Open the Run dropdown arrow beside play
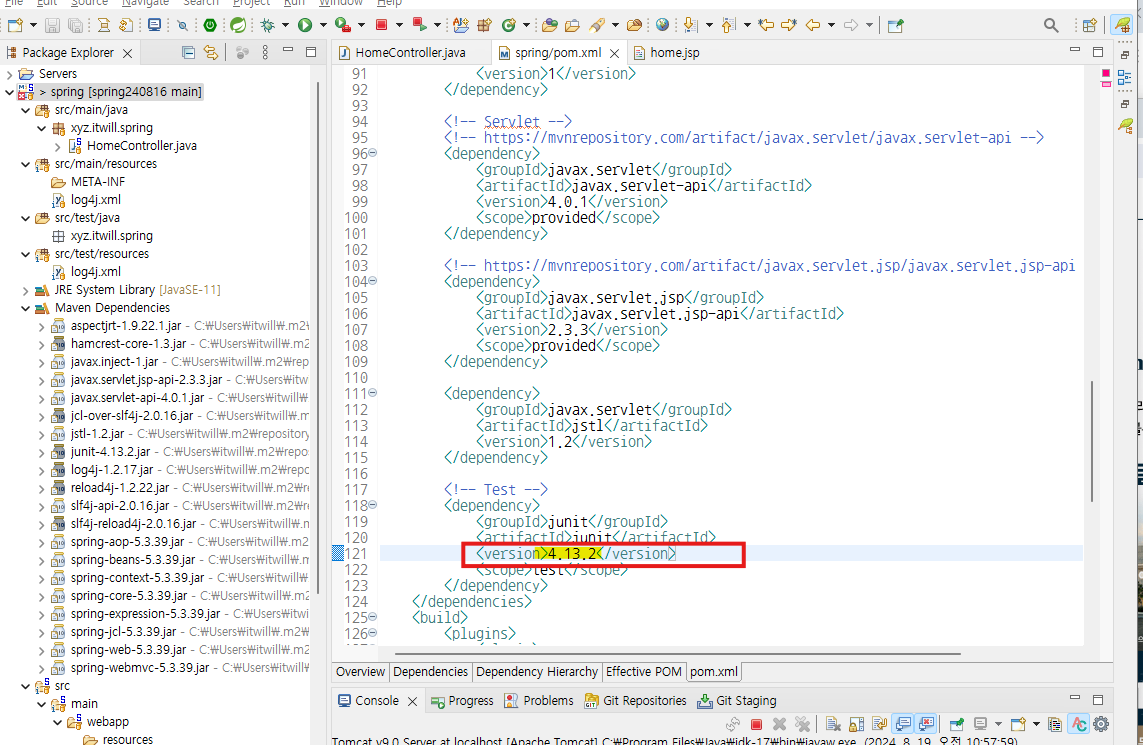1143x745 pixels. pos(322,26)
